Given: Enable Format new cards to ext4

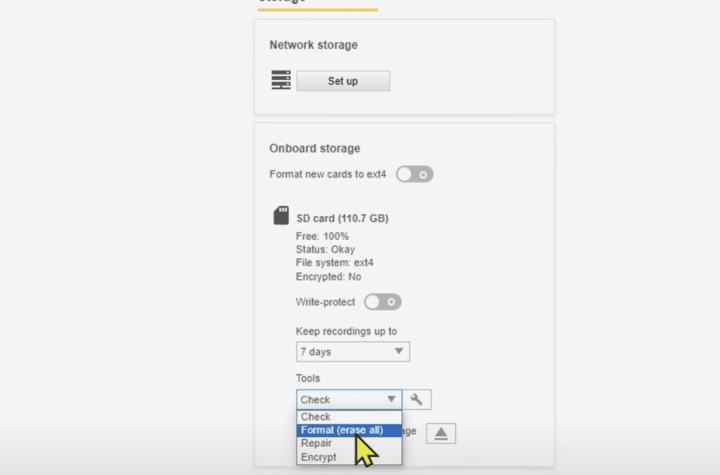Looking at the screenshot, I should click(414, 174).
